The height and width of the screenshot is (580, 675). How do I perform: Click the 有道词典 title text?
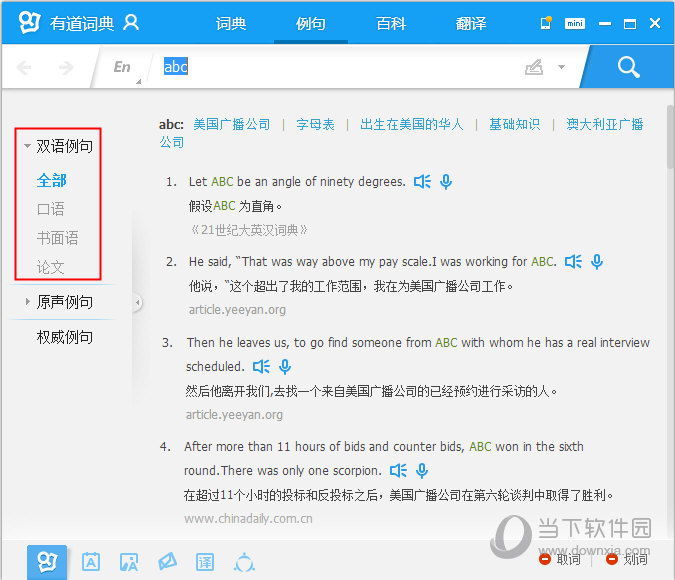click(x=82, y=23)
